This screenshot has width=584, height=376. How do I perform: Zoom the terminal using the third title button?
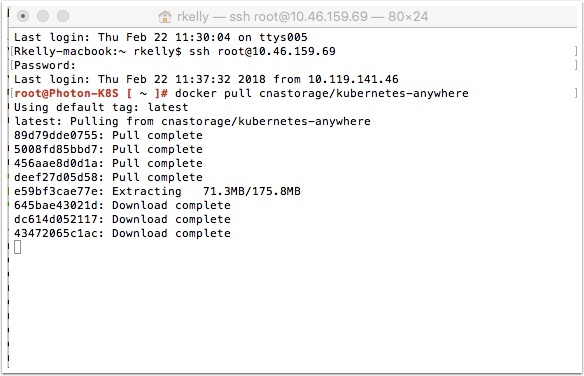click(63, 16)
